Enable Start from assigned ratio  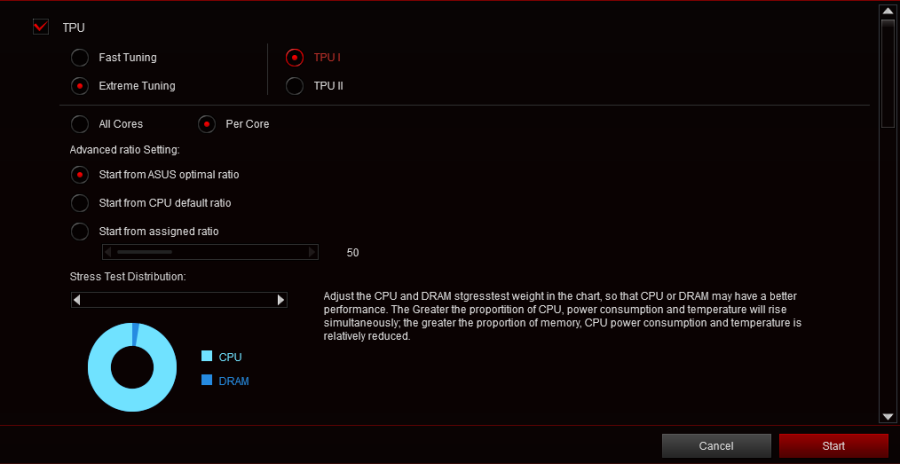(80, 231)
